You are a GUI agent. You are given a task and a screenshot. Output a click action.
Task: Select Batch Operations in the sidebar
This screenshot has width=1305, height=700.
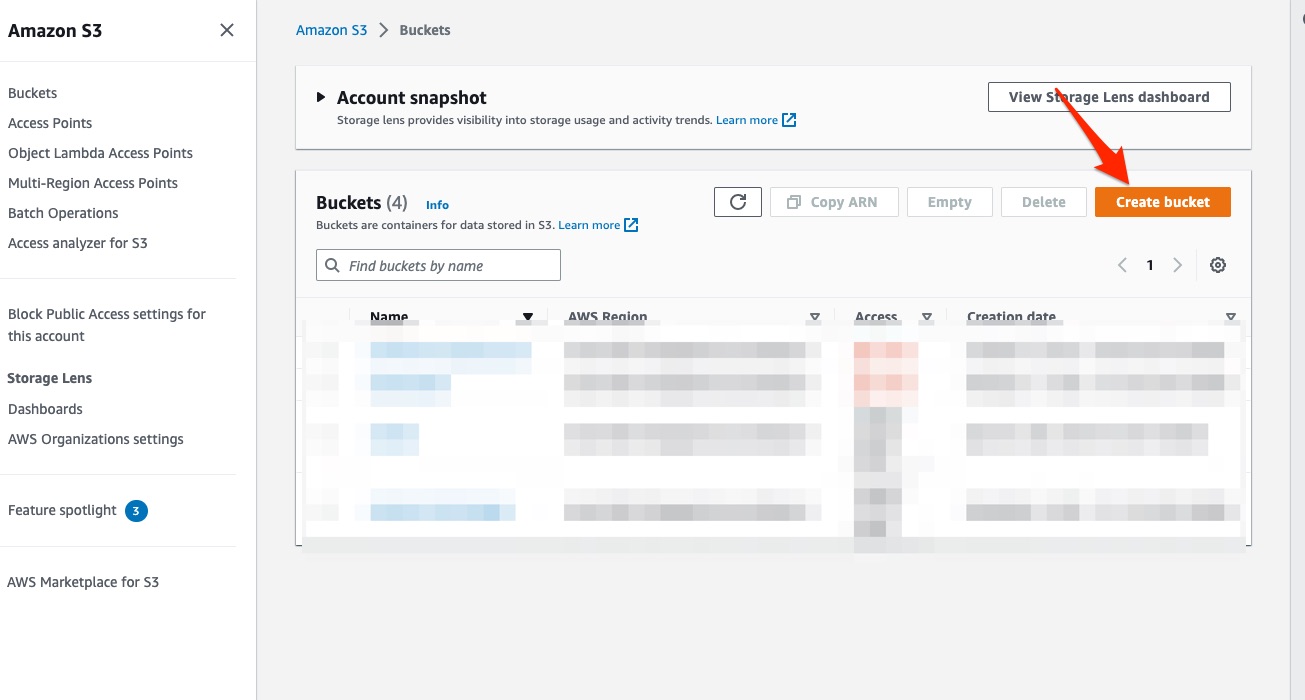point(62,213)
